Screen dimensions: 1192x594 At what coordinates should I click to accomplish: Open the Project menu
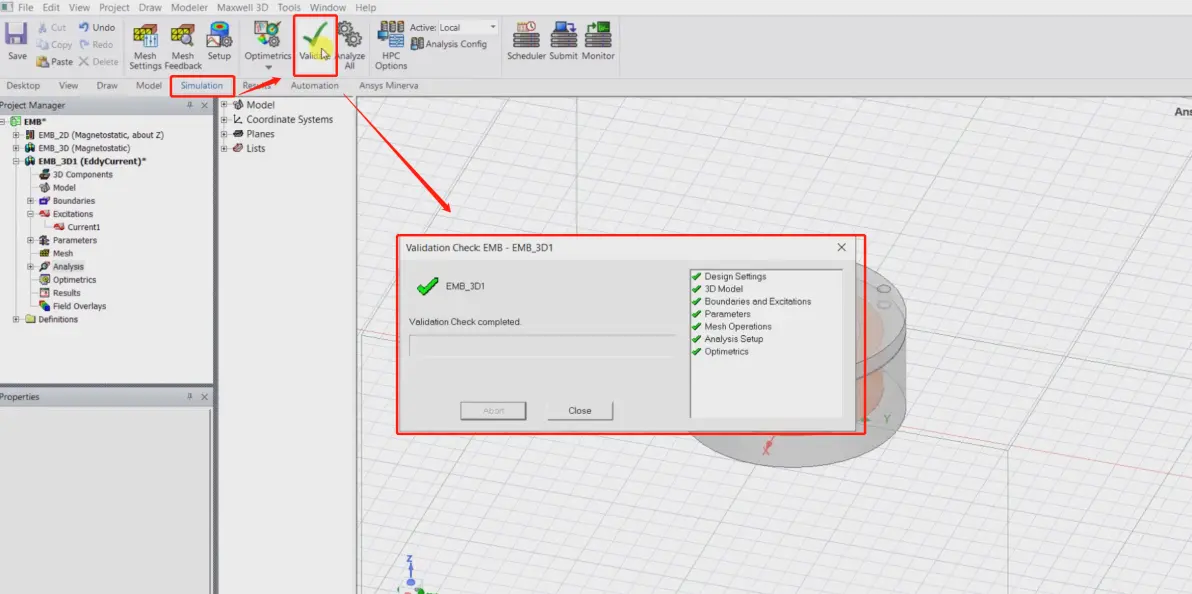(x=115, y=8)
